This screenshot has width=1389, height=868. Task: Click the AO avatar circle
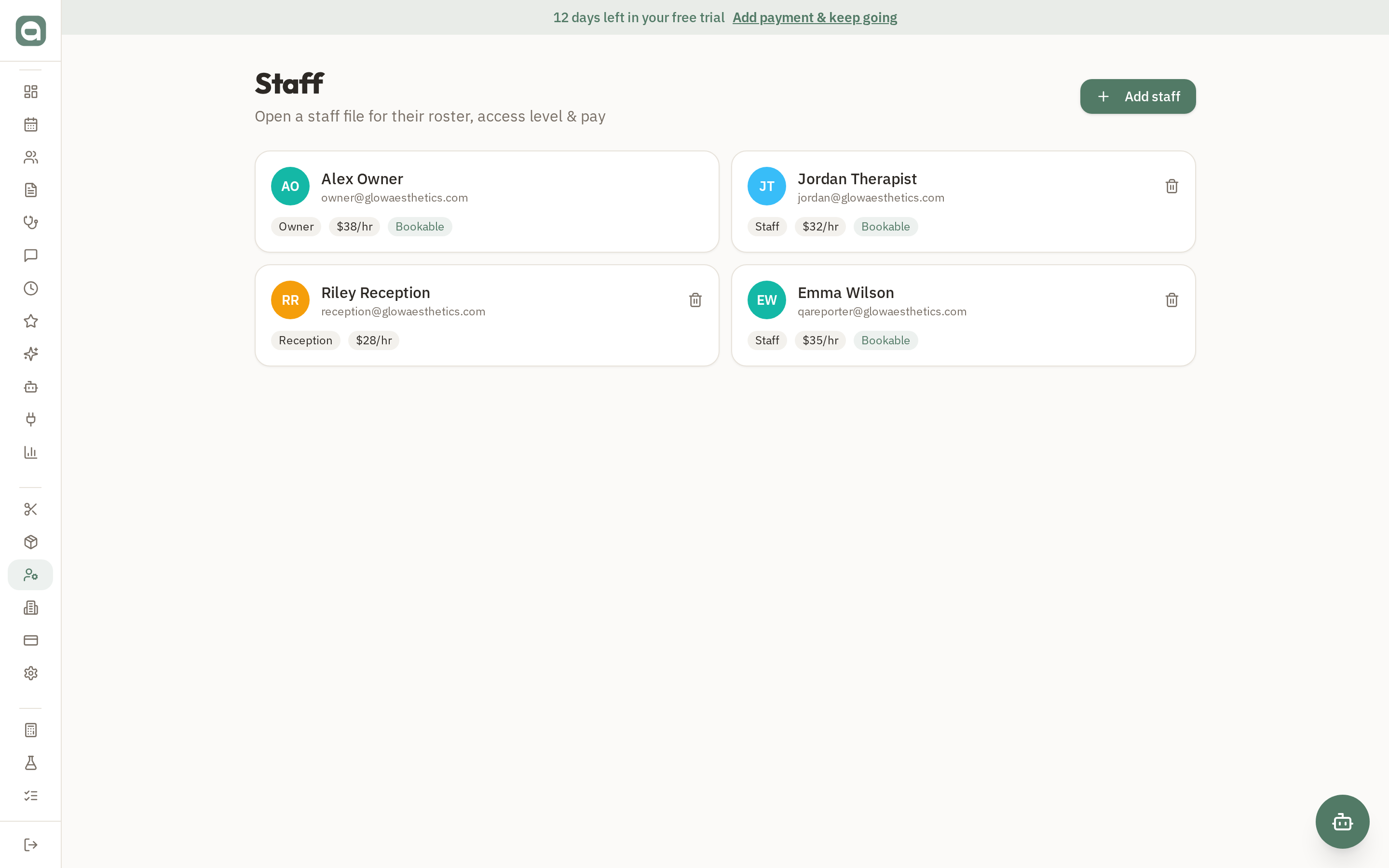point(290,186)
